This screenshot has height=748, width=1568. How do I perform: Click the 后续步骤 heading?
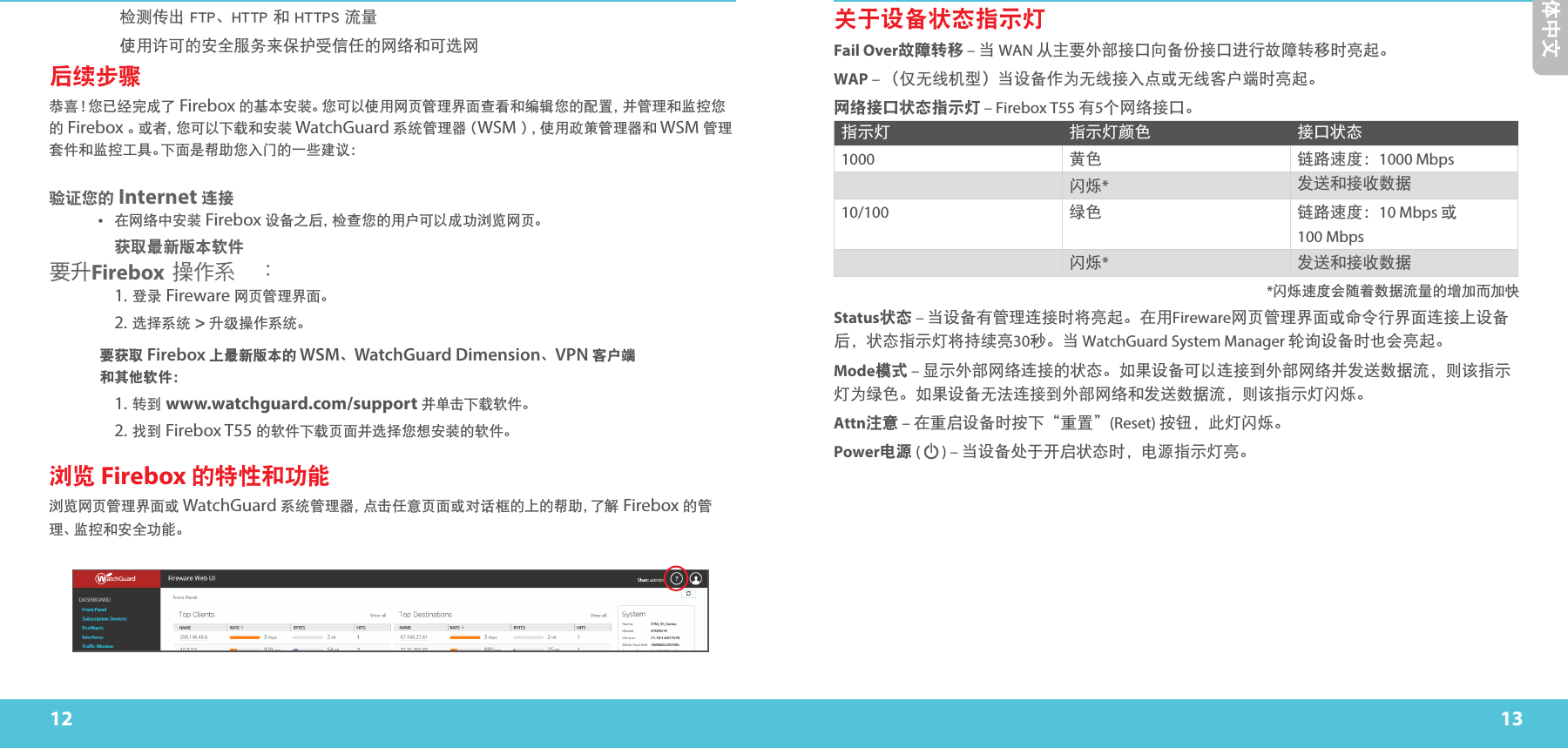(x=95, y=77)
